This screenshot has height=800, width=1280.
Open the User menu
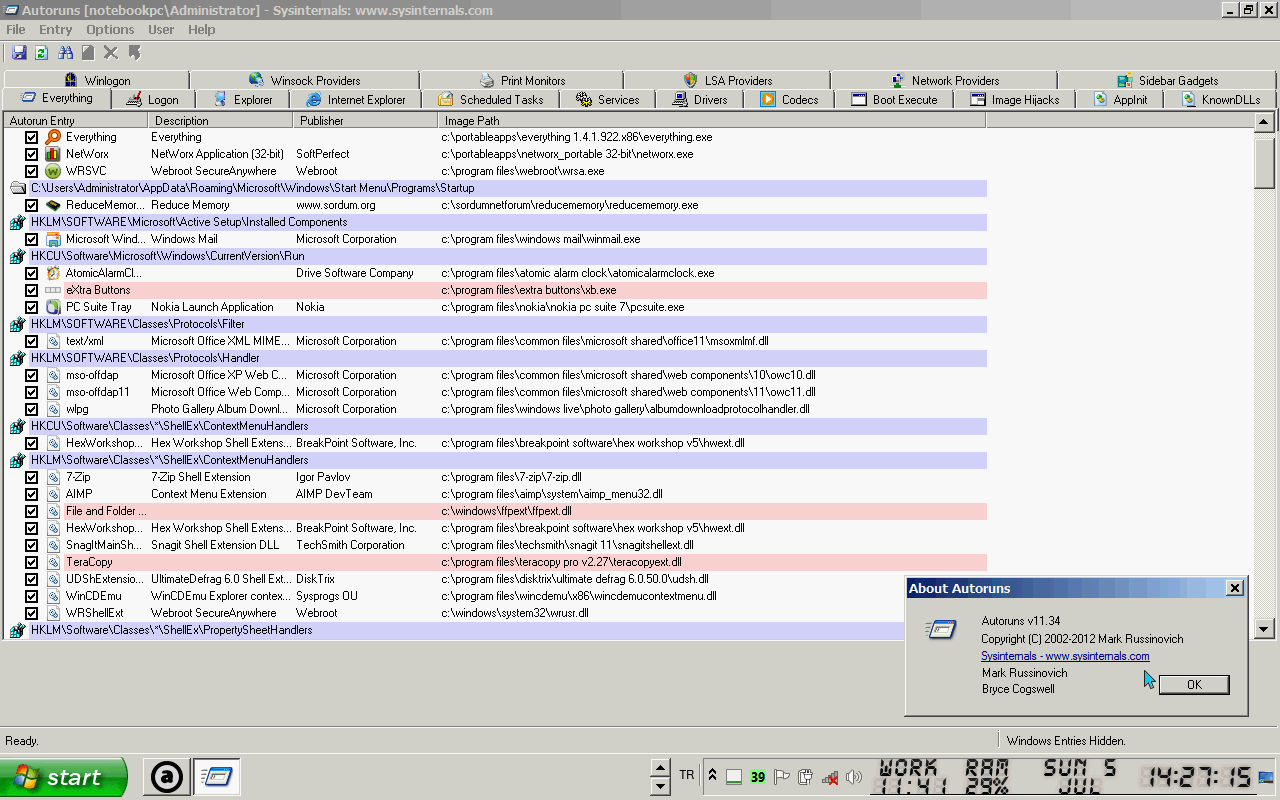[161, 29]
